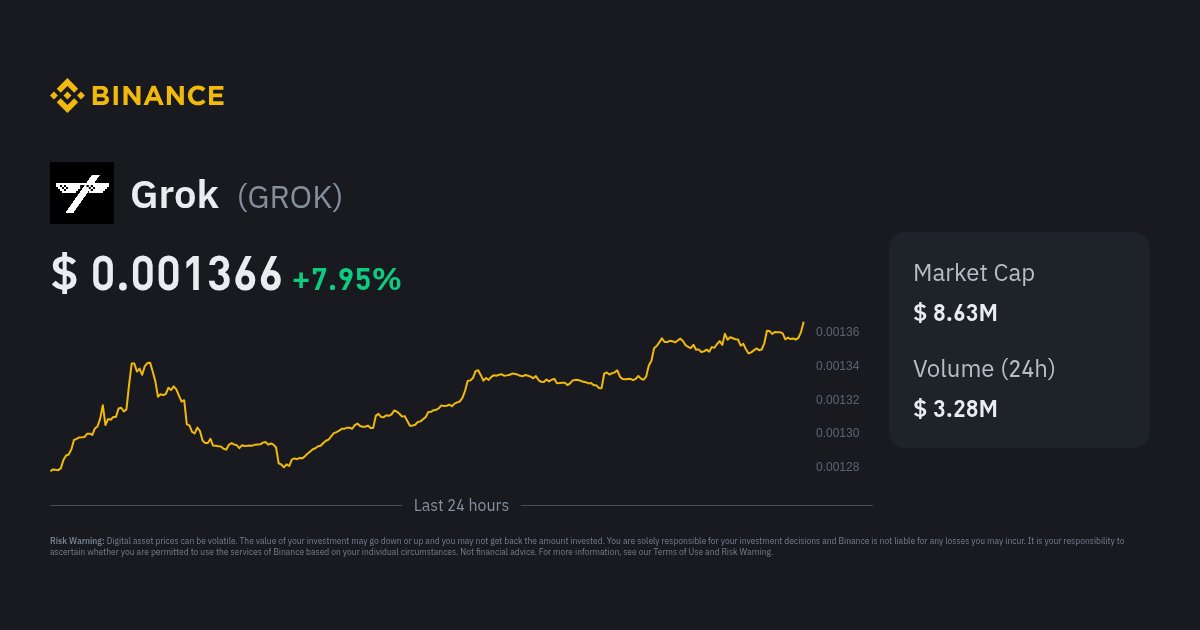The image size is (1200, 630).
Task: Toggle the Last 24 hours chart range
Action: [x=461, y=505]
